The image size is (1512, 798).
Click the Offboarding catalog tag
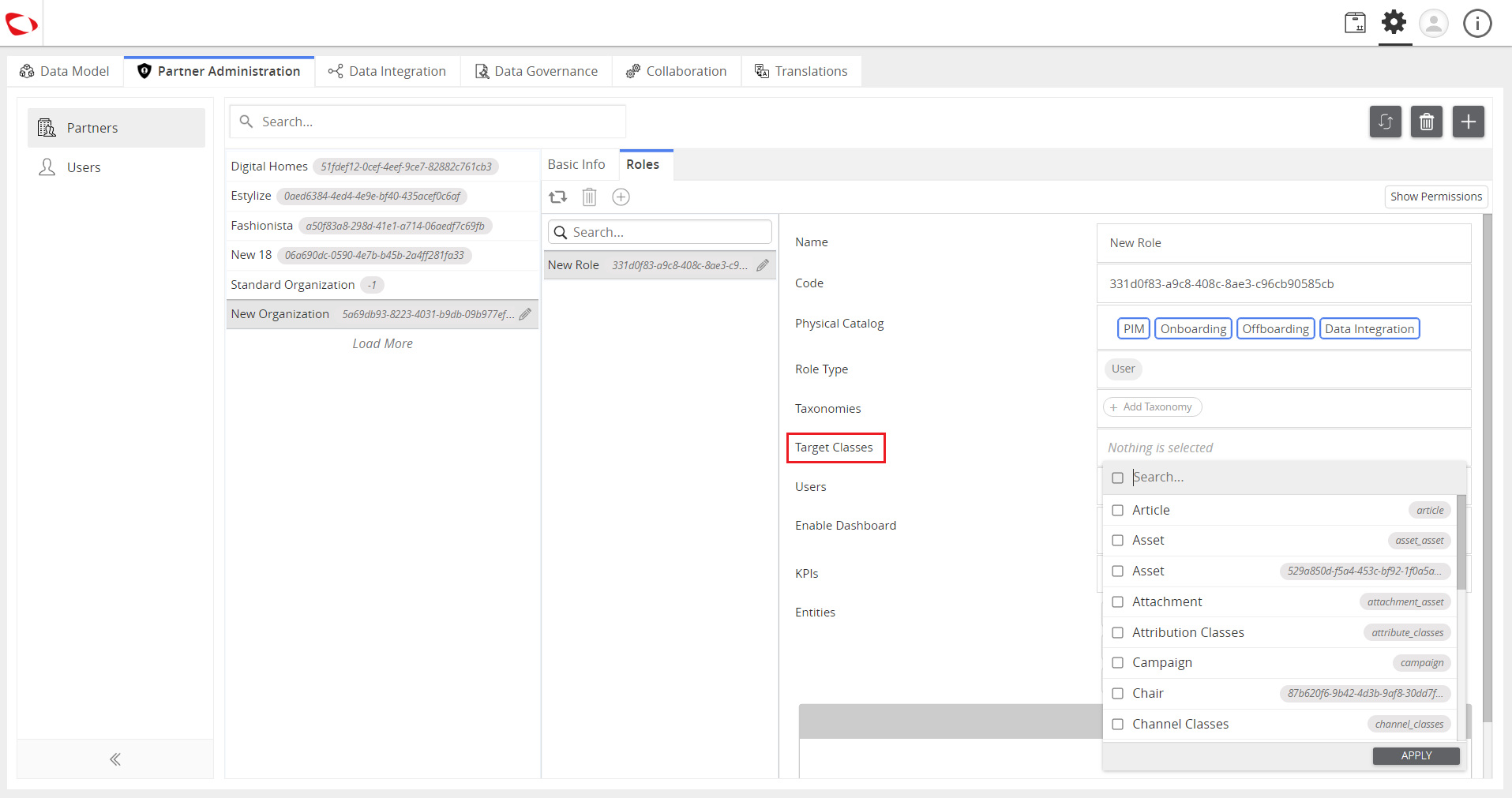point(1275,329)
